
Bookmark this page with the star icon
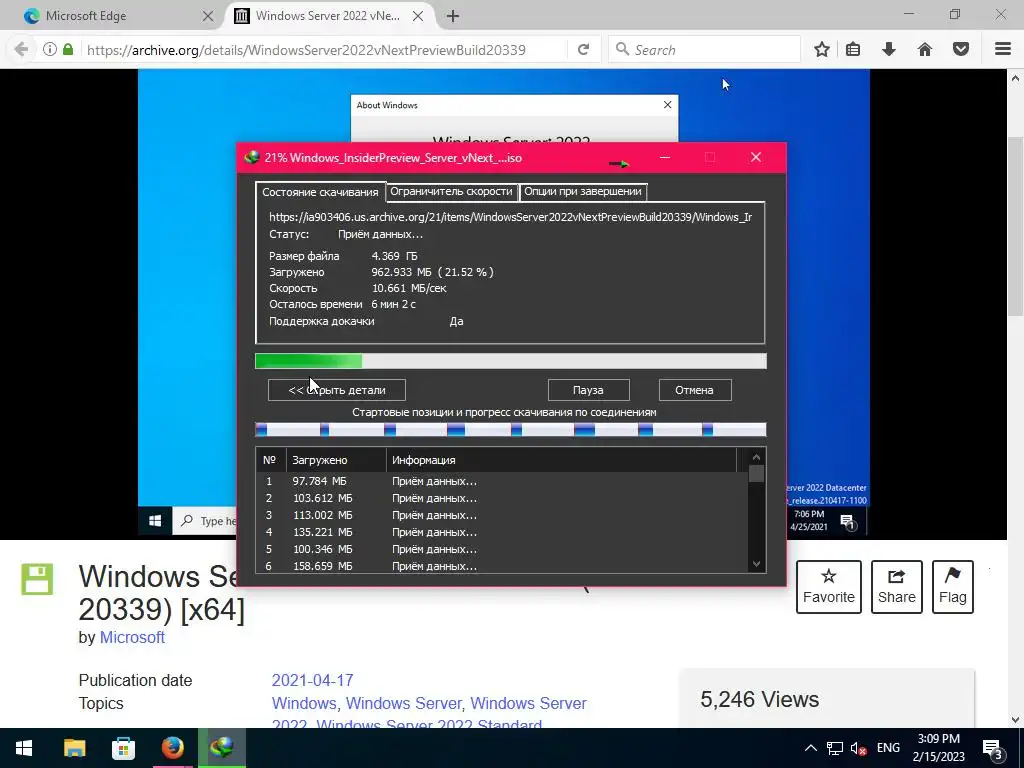[x=822, y=50]
